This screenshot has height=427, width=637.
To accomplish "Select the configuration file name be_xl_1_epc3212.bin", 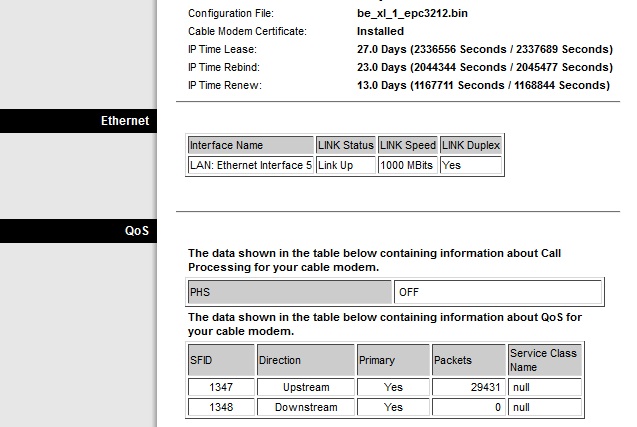I will (410, 14).
